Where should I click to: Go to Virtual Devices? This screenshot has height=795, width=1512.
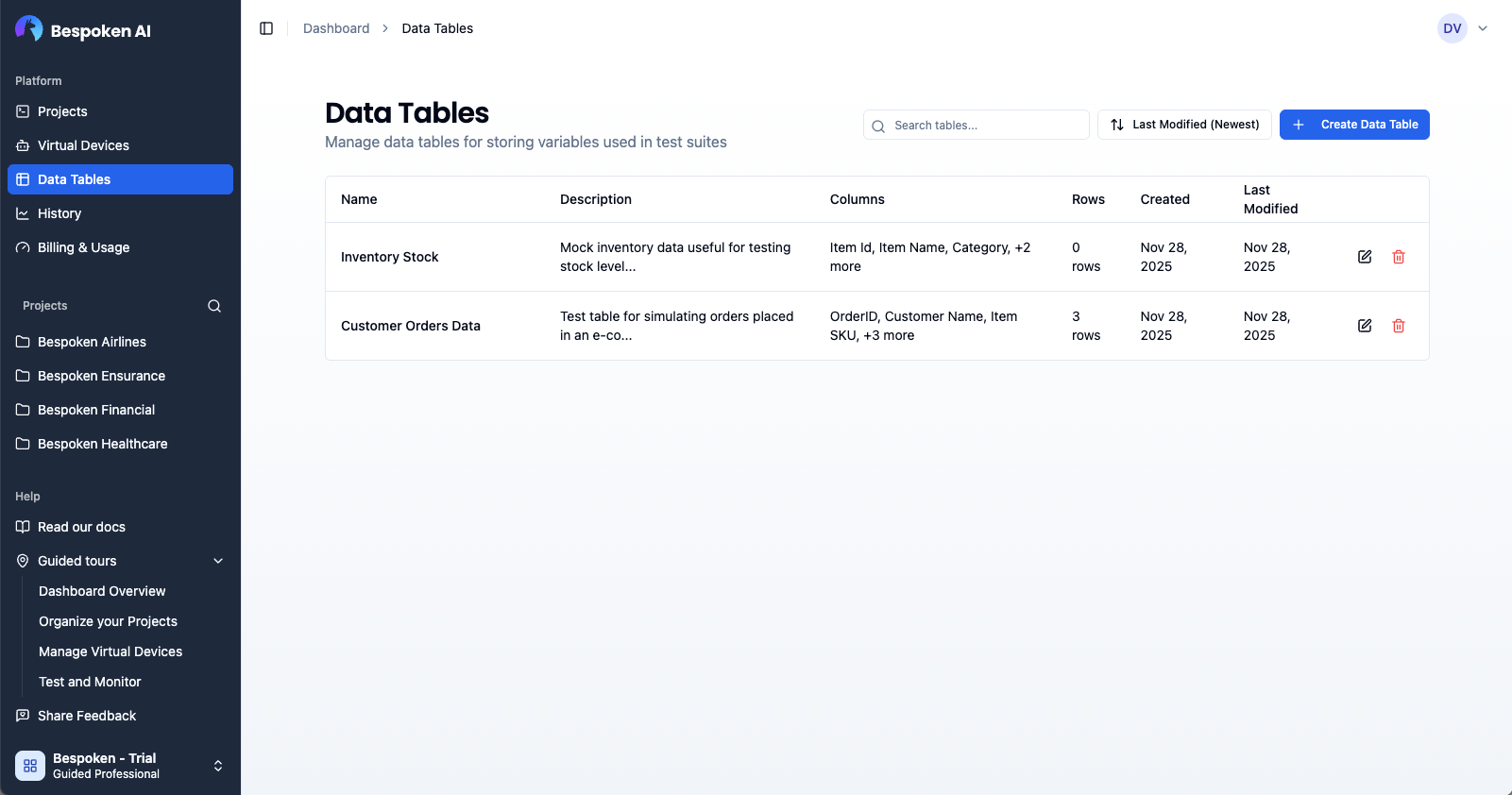coord(120,145)
